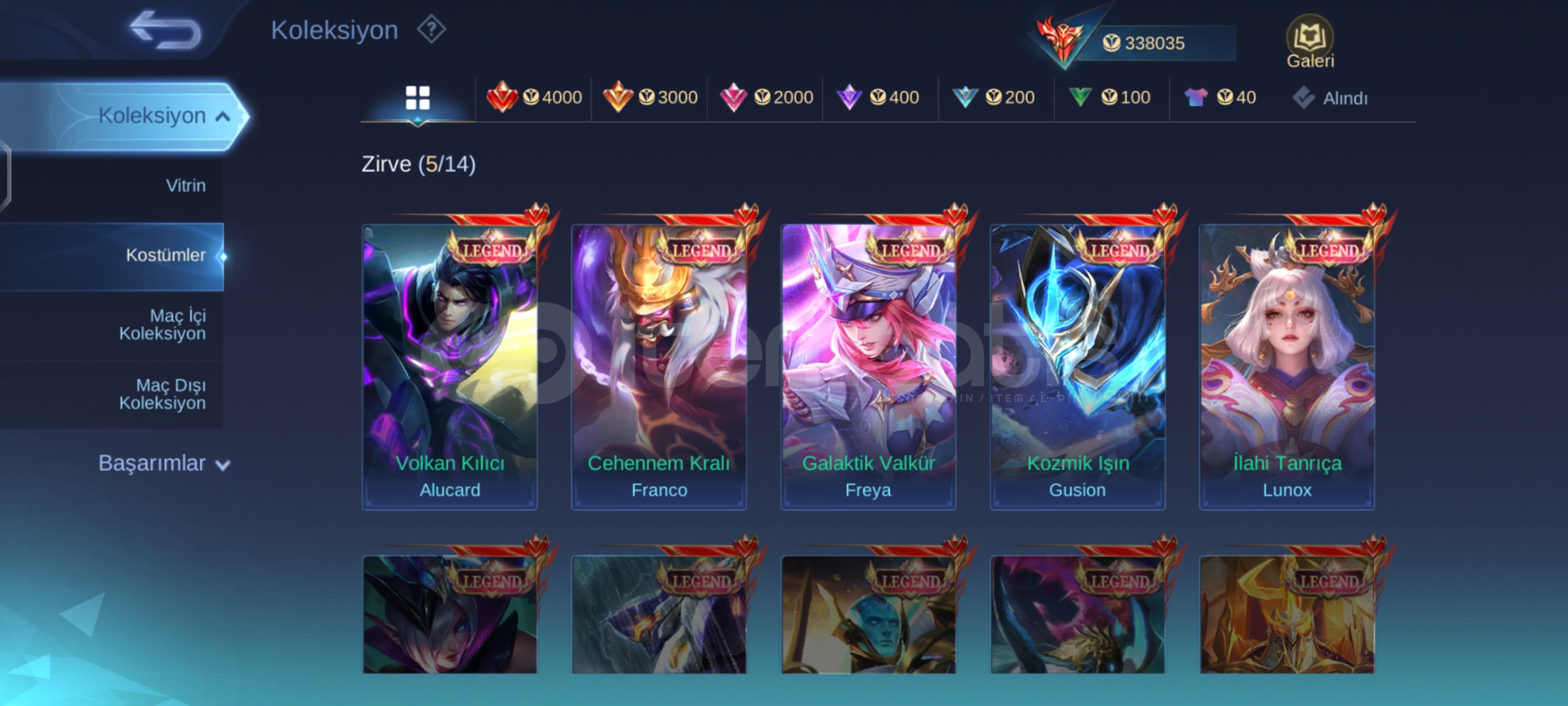Open the collection points 338035 badge
This screenshot has height=706, width=1568.
[x=1135, y=42]
